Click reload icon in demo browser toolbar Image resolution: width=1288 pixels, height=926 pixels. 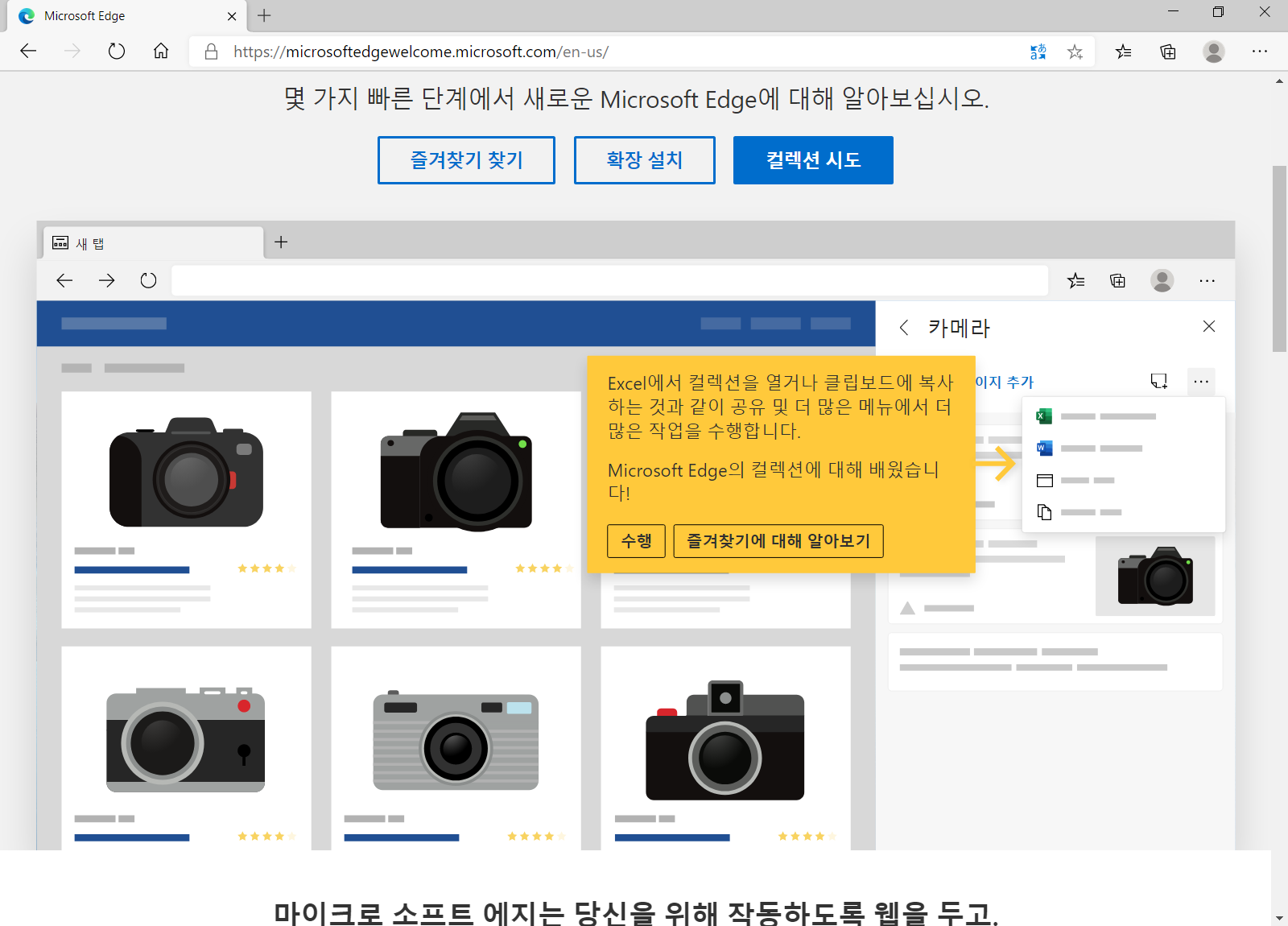148,280
